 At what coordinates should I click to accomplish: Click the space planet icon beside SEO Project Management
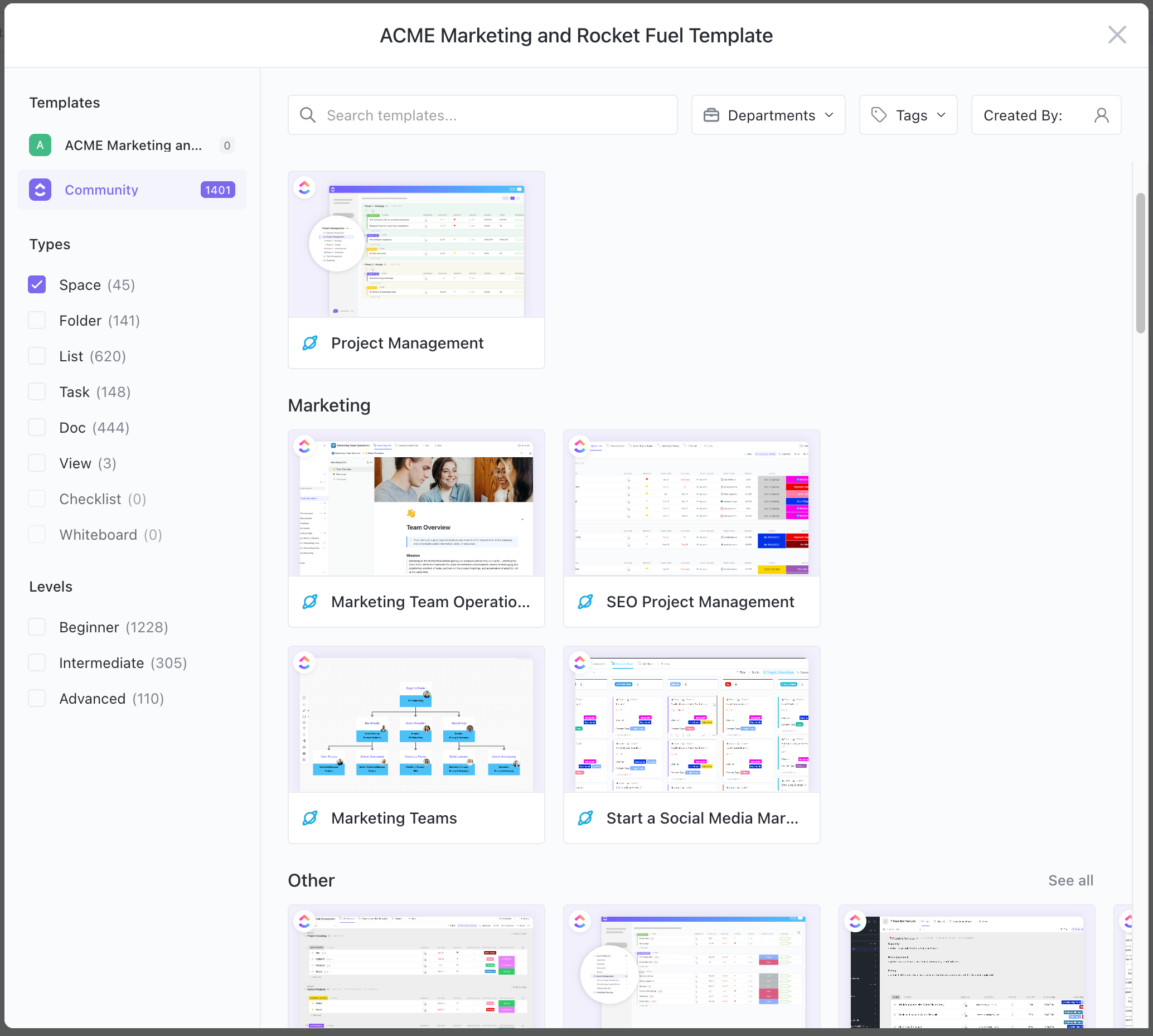click(x=585, y=602)
